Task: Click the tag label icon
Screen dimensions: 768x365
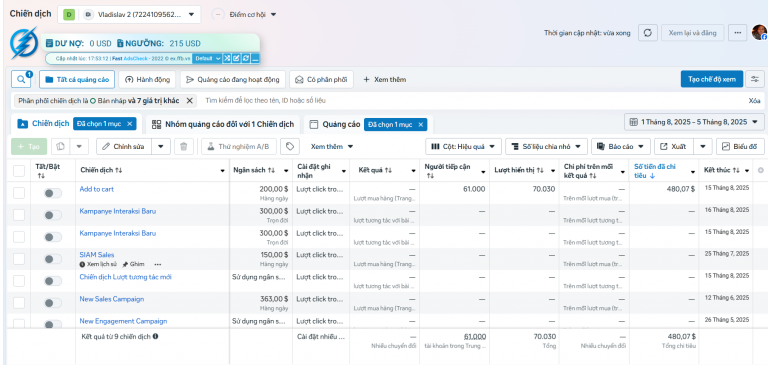Action: pyautogui.click(x=289, y=146)
